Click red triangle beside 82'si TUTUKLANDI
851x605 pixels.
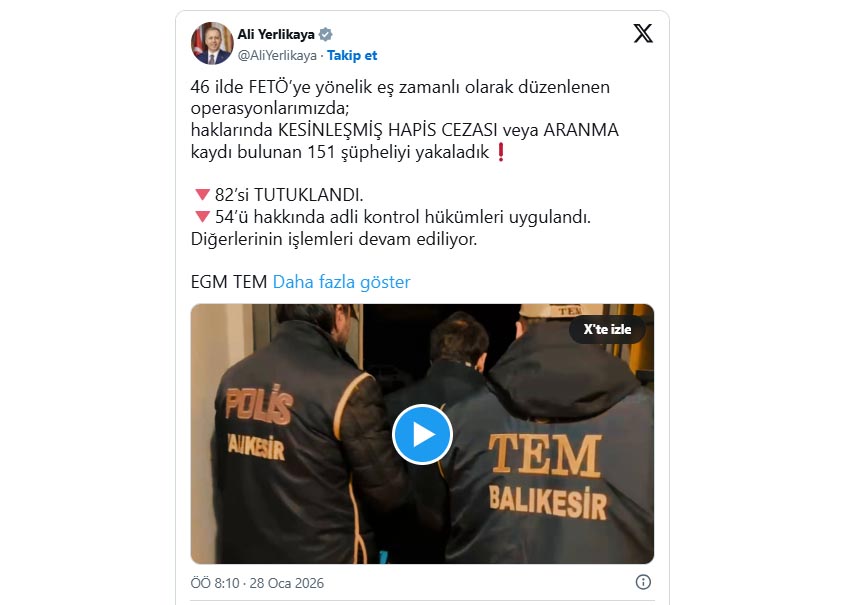click(202, 194)
